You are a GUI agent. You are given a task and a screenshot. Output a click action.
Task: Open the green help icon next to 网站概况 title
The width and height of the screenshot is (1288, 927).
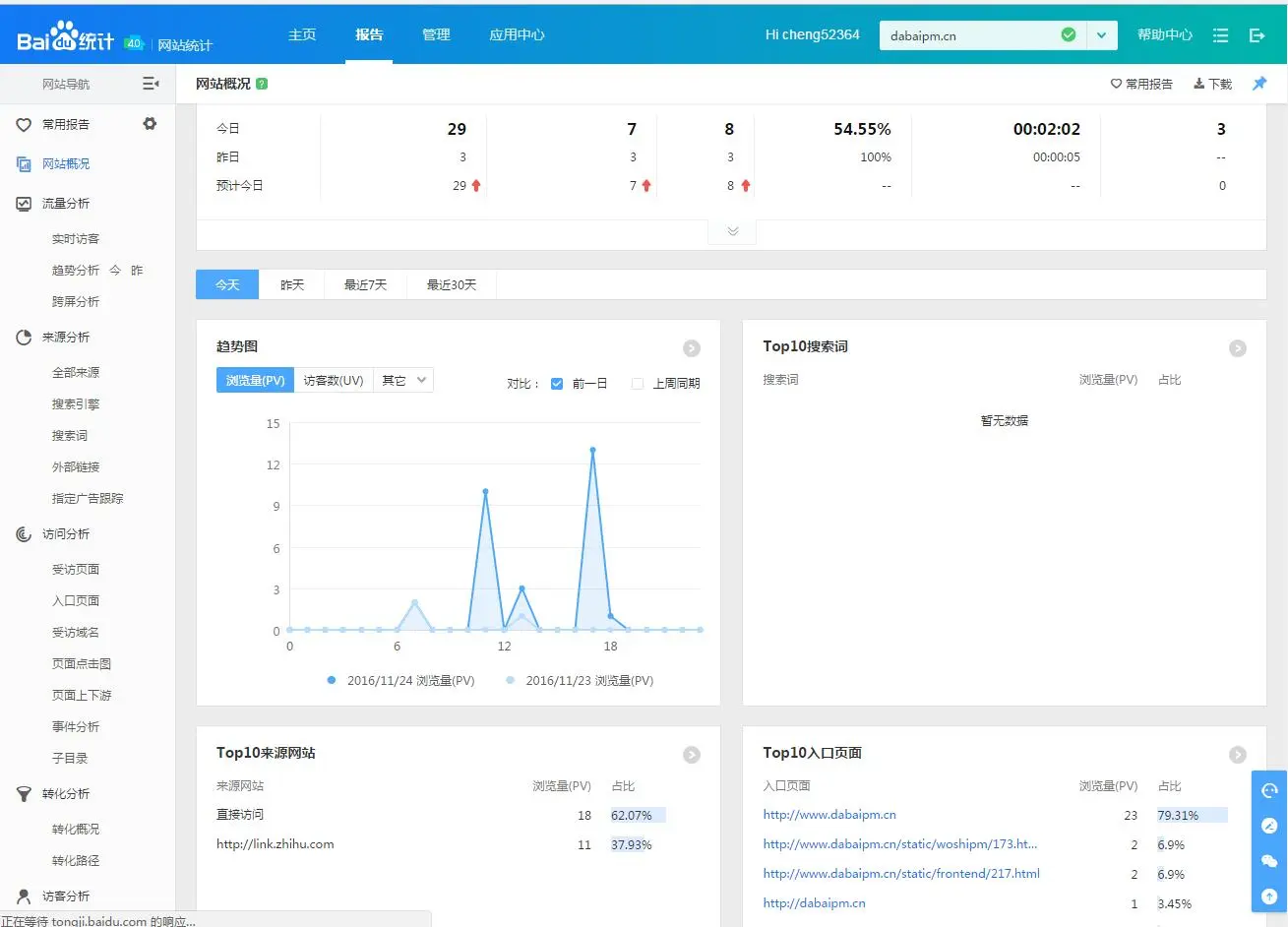point(262,84)
